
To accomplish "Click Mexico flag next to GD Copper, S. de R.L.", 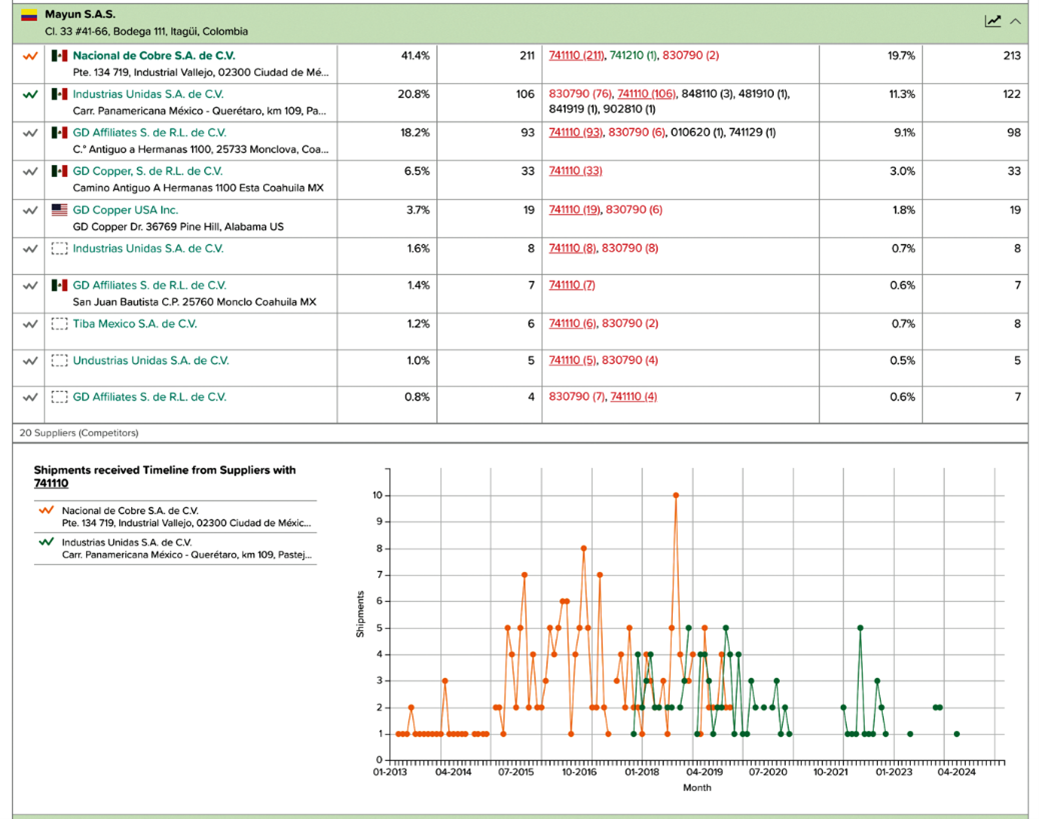I will point(60,171).
